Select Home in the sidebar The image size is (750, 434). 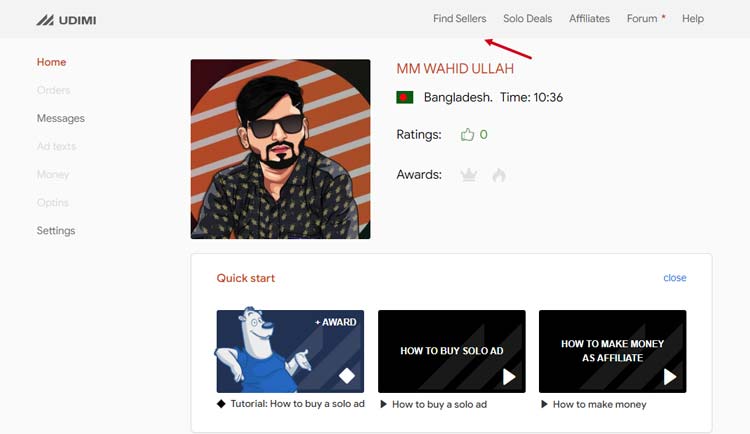(x=52, y=62)
